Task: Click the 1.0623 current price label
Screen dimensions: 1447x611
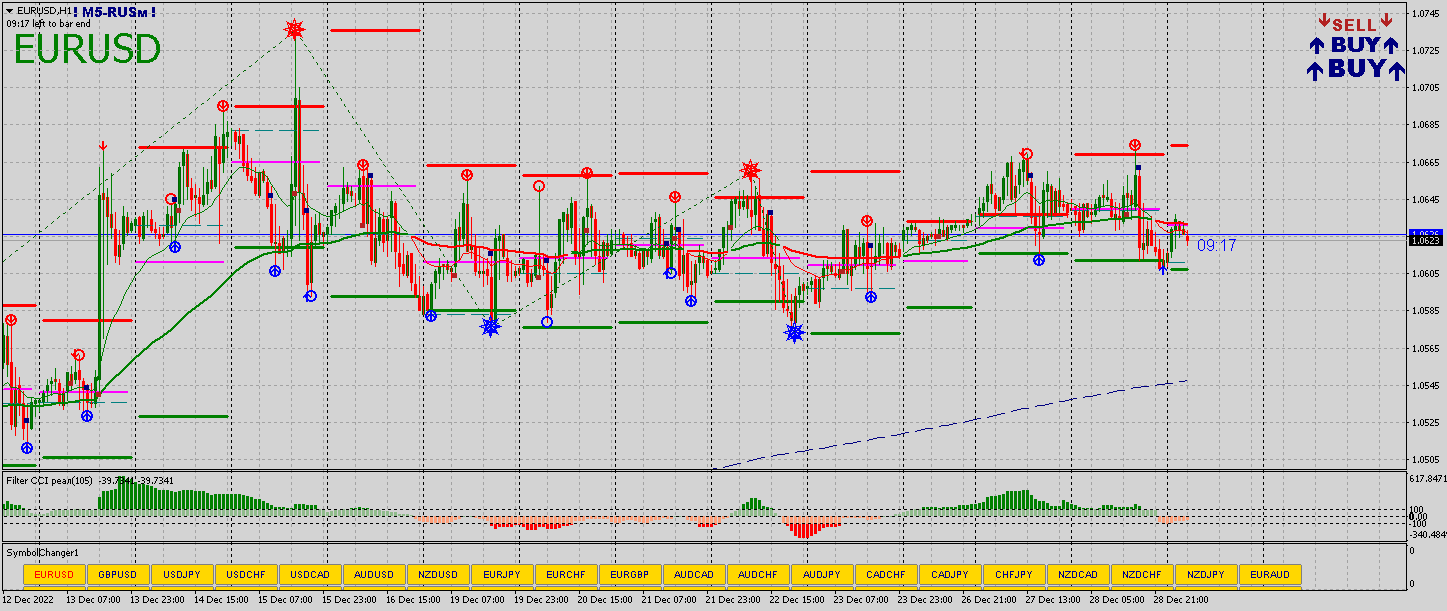Action: coord(1423,240)
